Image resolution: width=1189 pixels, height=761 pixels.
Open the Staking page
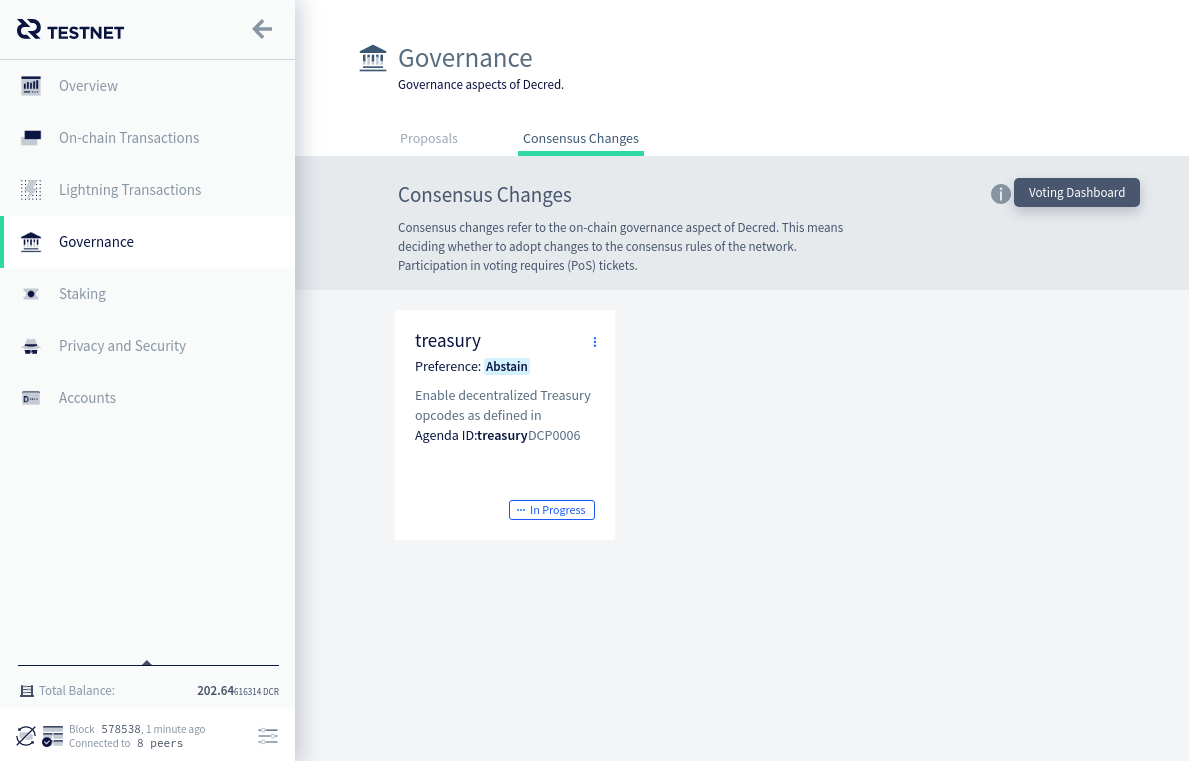coord(148,294)
